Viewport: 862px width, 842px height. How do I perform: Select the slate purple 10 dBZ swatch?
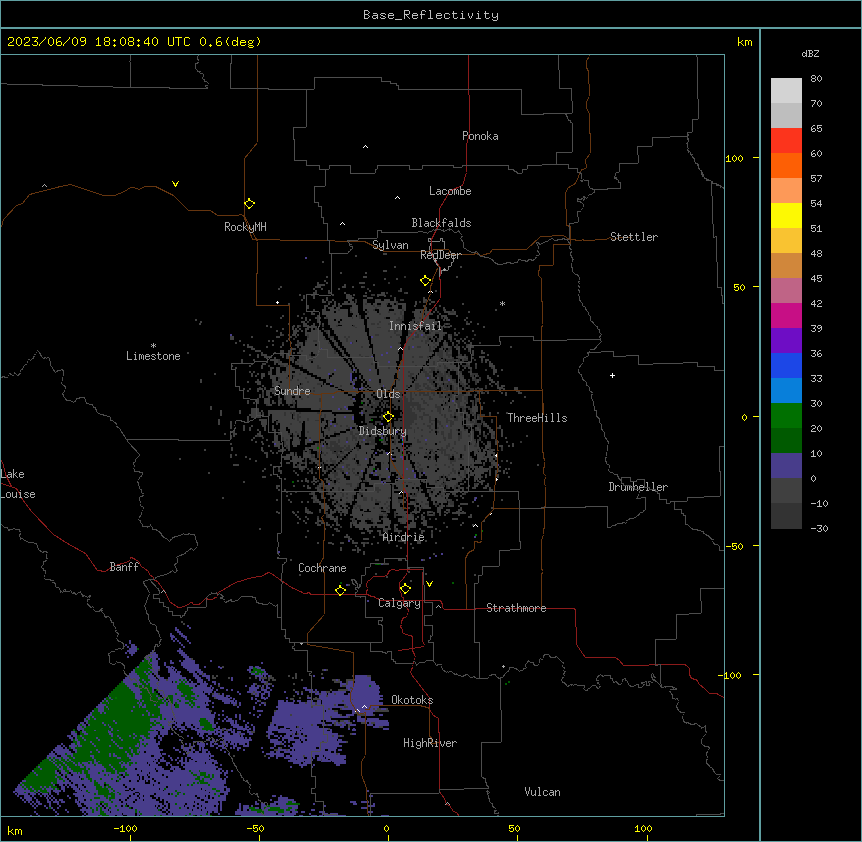tap(786, 466)
